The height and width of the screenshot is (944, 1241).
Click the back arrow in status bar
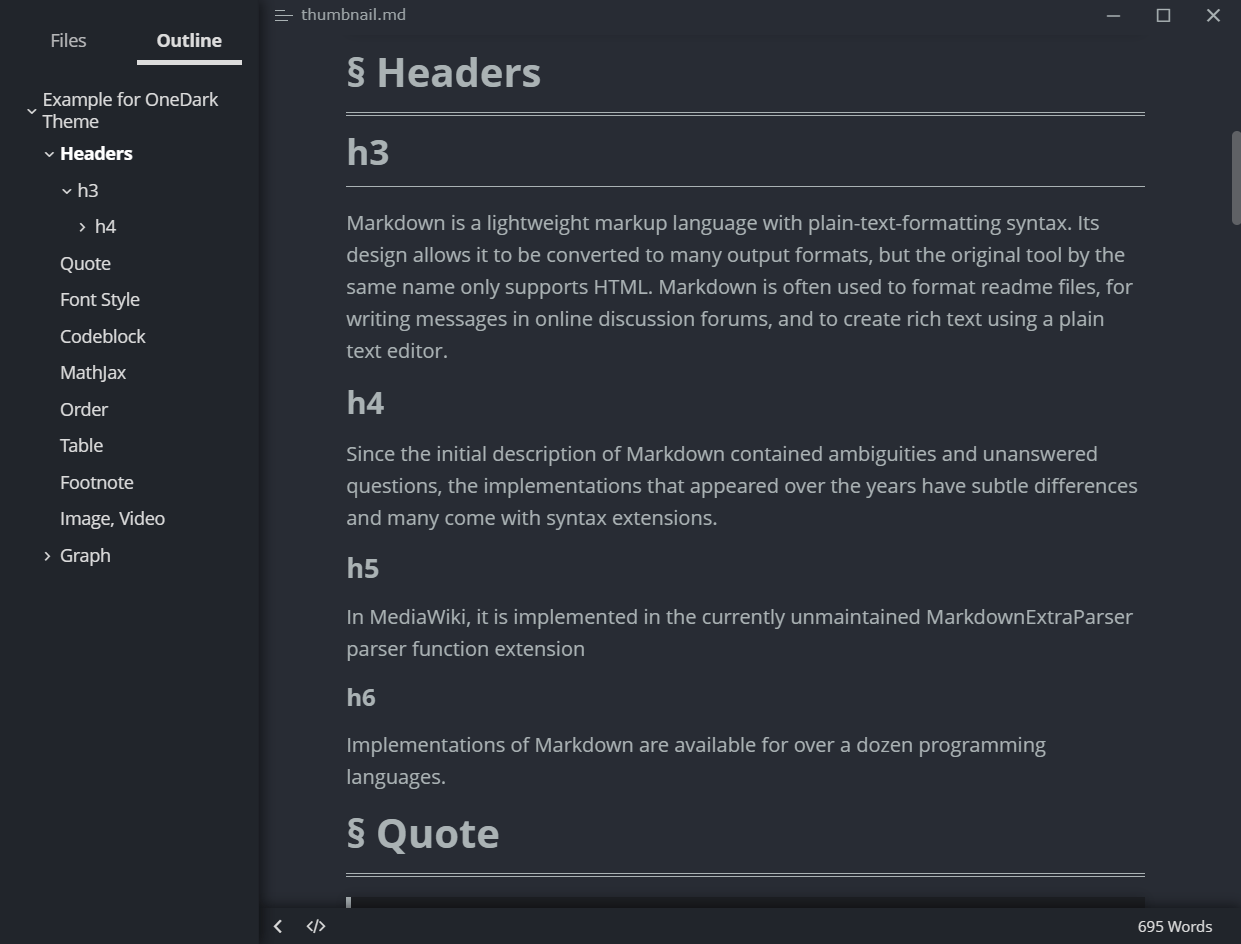[278, 926]
